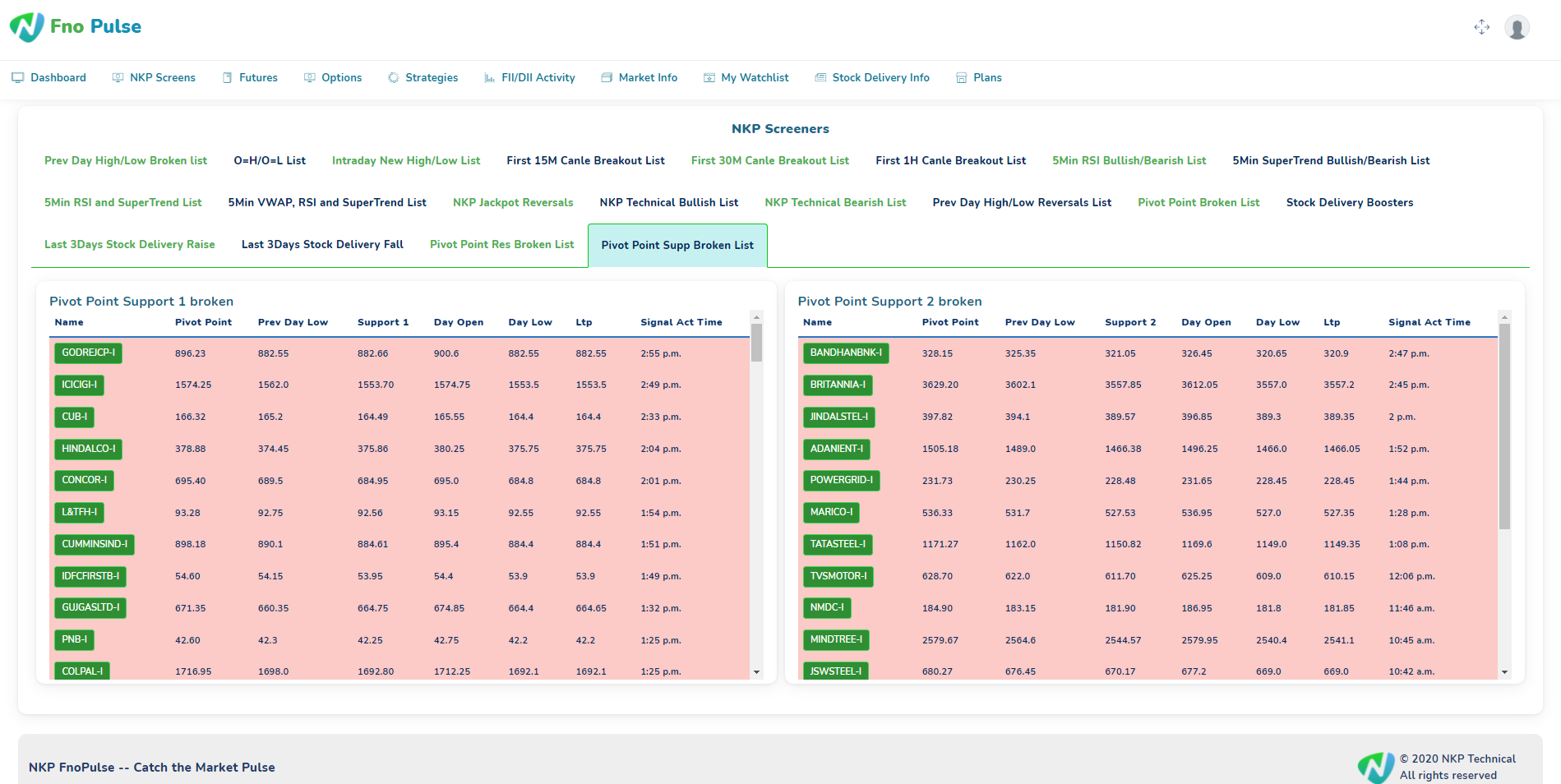Select Last 3Days Stock Delivery Raise tab
The width and height of the screenshot is (1561, 784).
130,245
